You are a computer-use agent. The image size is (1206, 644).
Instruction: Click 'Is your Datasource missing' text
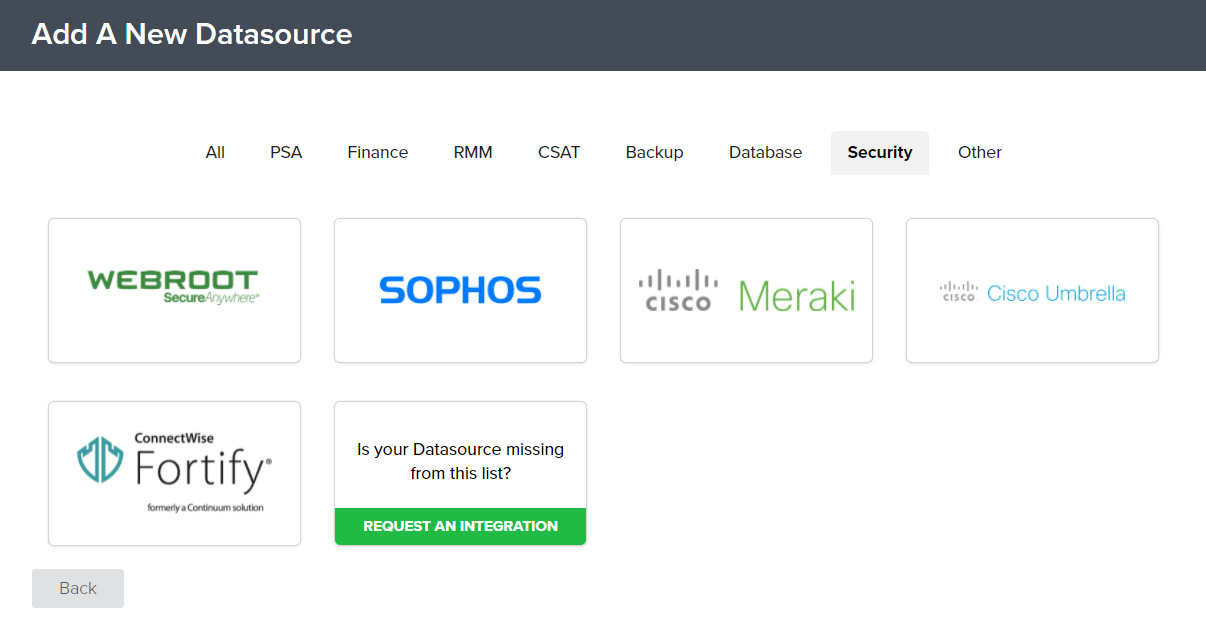pyautogui.click(x=460, y=461)
